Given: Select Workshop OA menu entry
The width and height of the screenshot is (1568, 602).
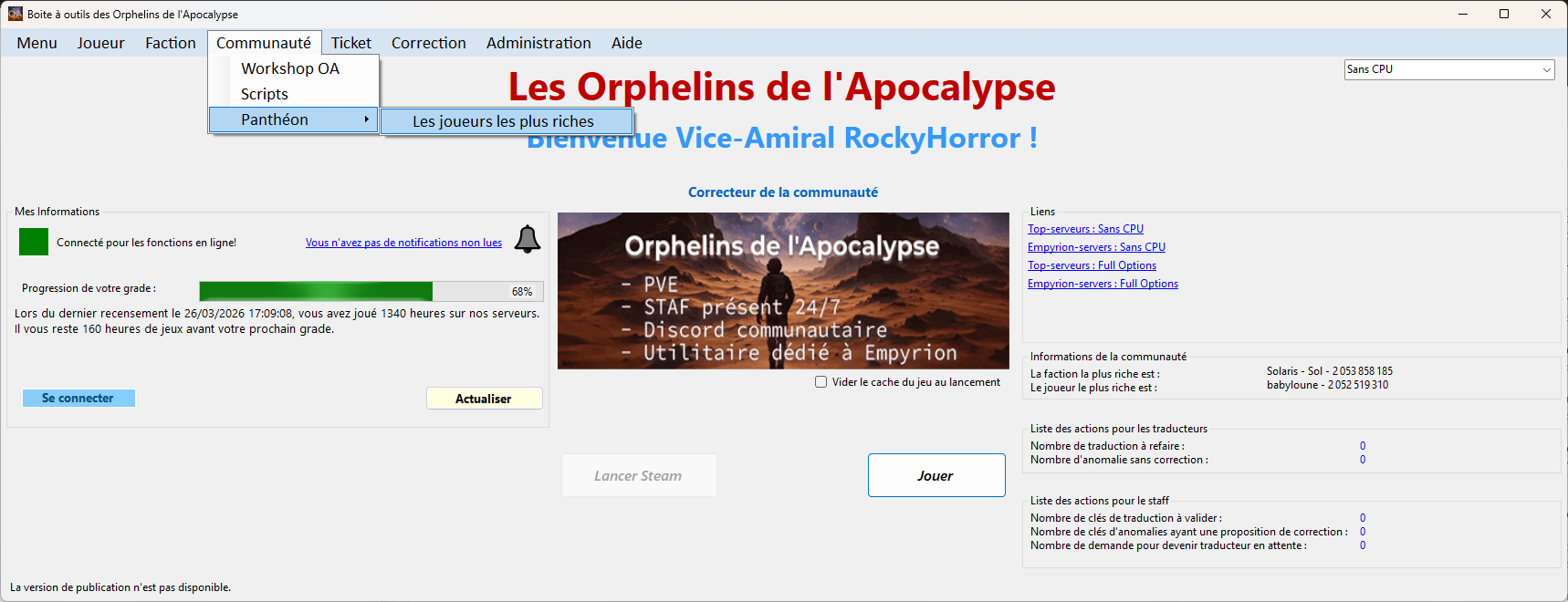Looking at the screenshot, I should [x=290, y=68].
